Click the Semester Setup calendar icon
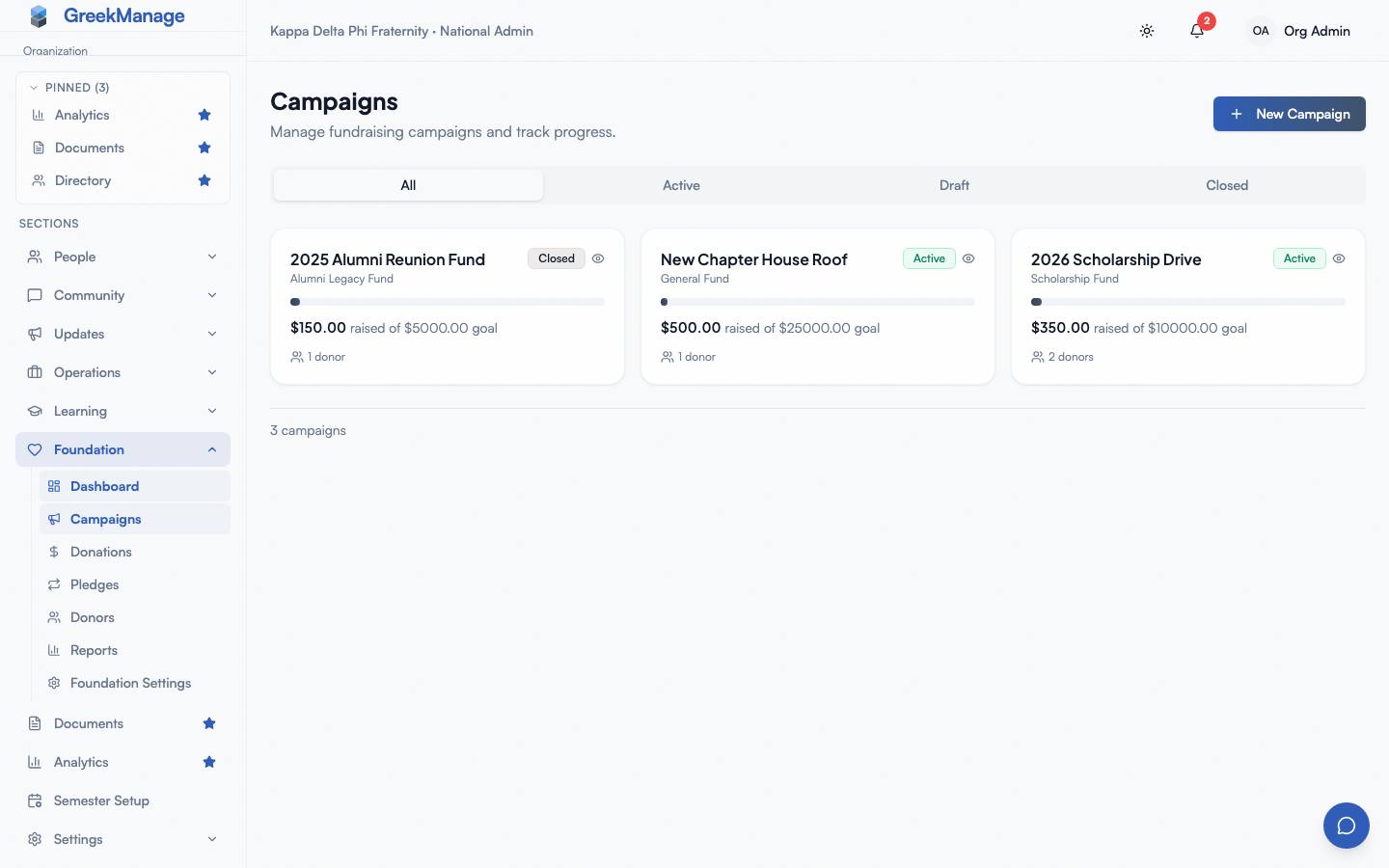The width and height of the screenshot is (1389, 868). 35,800
